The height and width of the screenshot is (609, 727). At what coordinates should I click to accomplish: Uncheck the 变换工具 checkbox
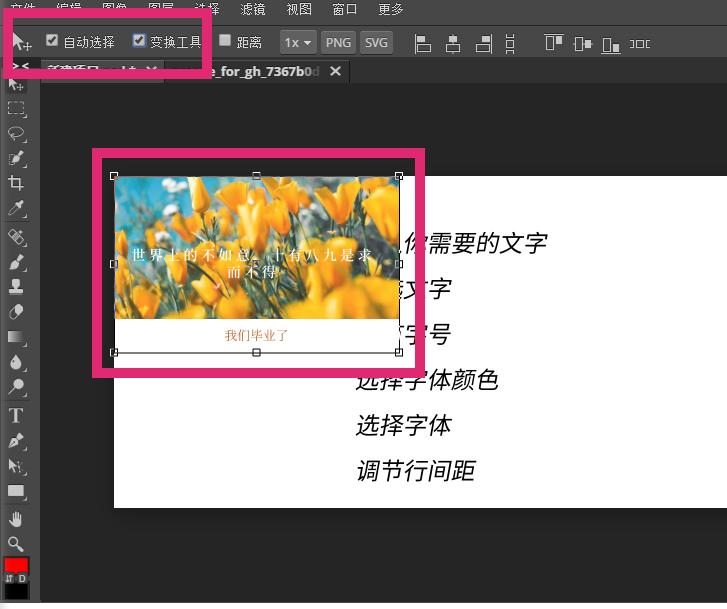(x=139, y=40)
